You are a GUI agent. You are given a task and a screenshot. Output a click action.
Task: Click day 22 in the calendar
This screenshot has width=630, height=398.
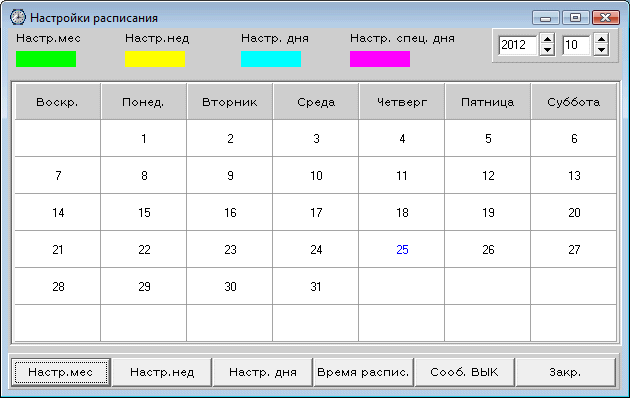[143, 249]
